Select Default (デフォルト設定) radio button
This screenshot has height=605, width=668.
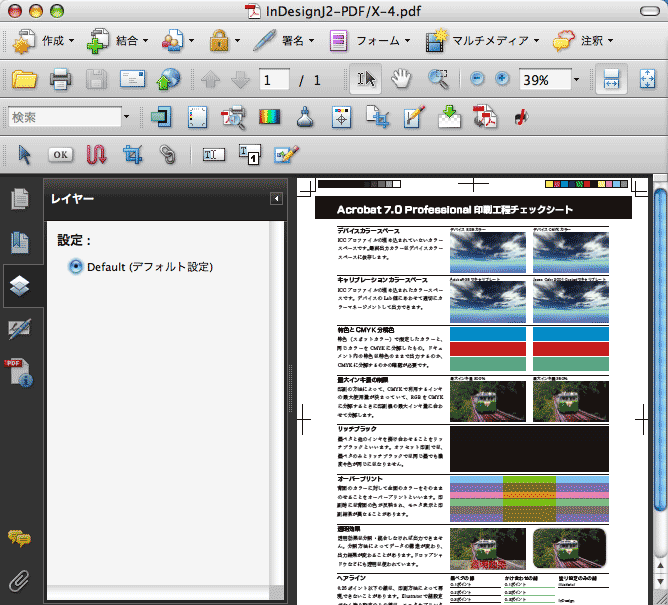[75, 267]
